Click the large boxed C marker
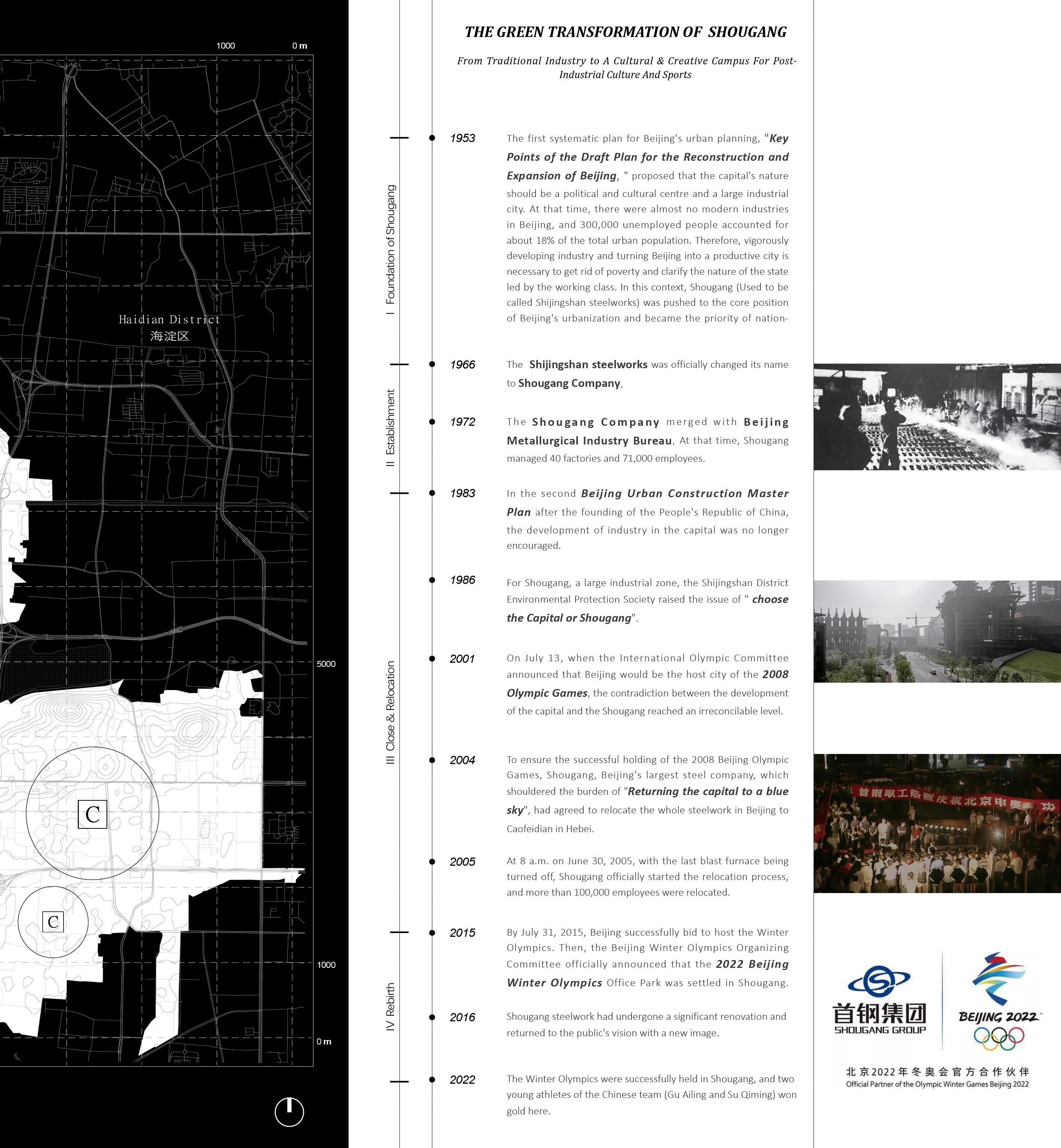 92,814
